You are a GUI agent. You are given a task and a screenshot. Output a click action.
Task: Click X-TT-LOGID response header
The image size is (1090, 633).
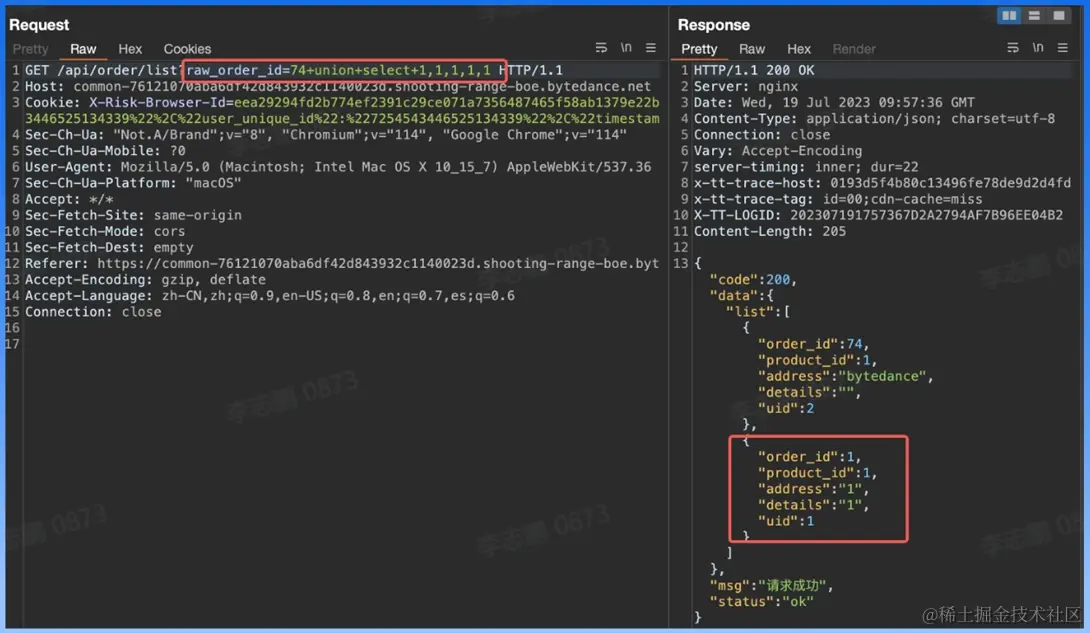pos(878,215)
